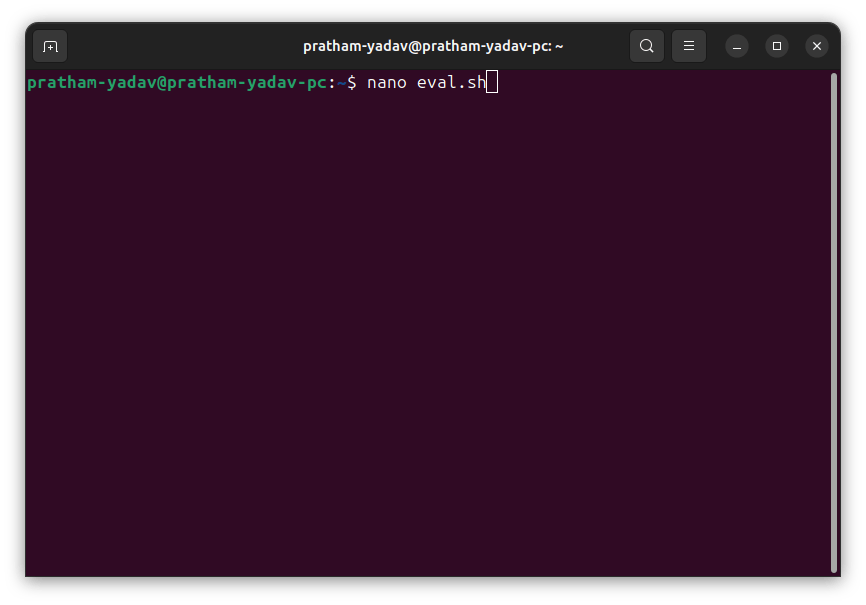Open the terminal search with the magnifier icon
This screenshot has width=866, height=605.
(x=646, y=46)
